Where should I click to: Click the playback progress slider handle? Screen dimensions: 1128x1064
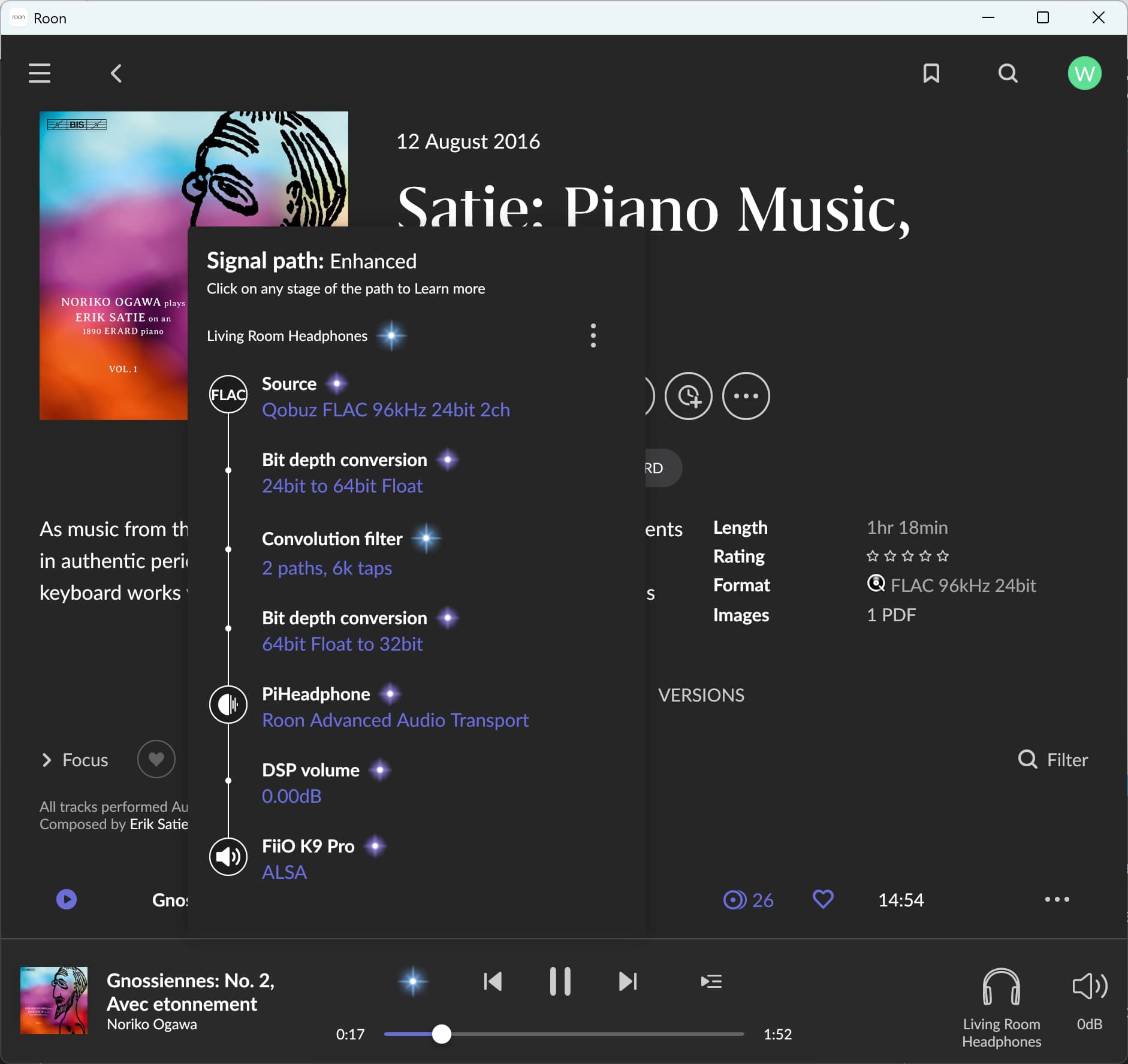click(x=442, y=1034)
